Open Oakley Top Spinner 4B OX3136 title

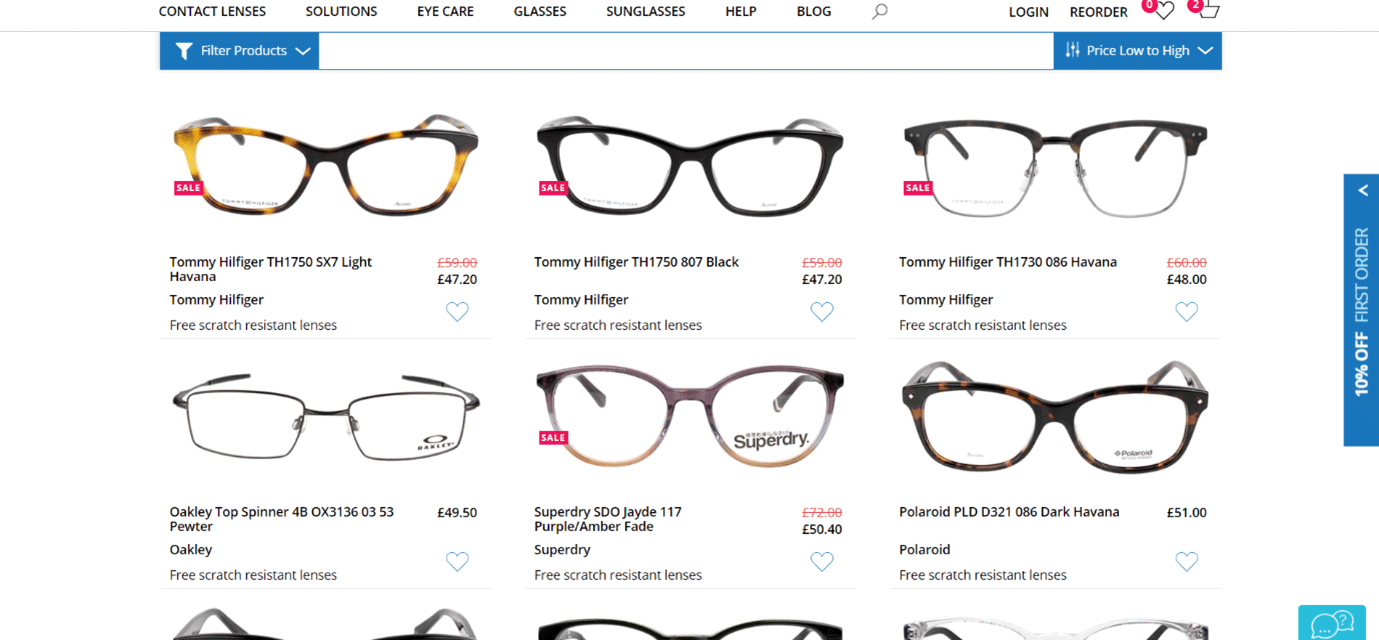[x=282, y=519]
